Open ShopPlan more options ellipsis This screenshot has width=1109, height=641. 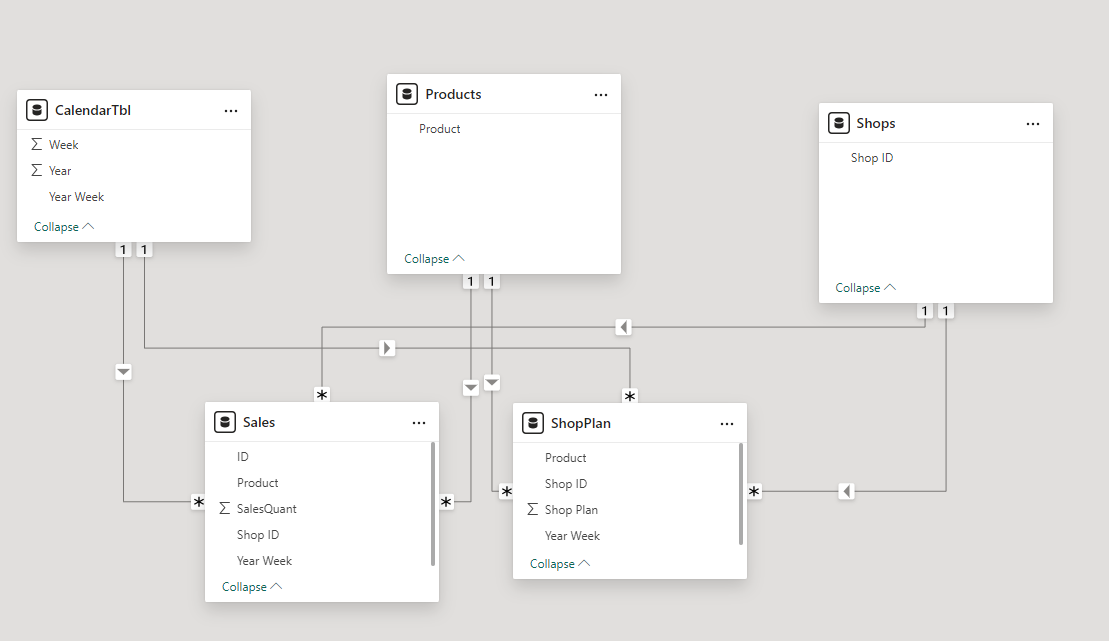pyautogui.click(x=726, y=424)
